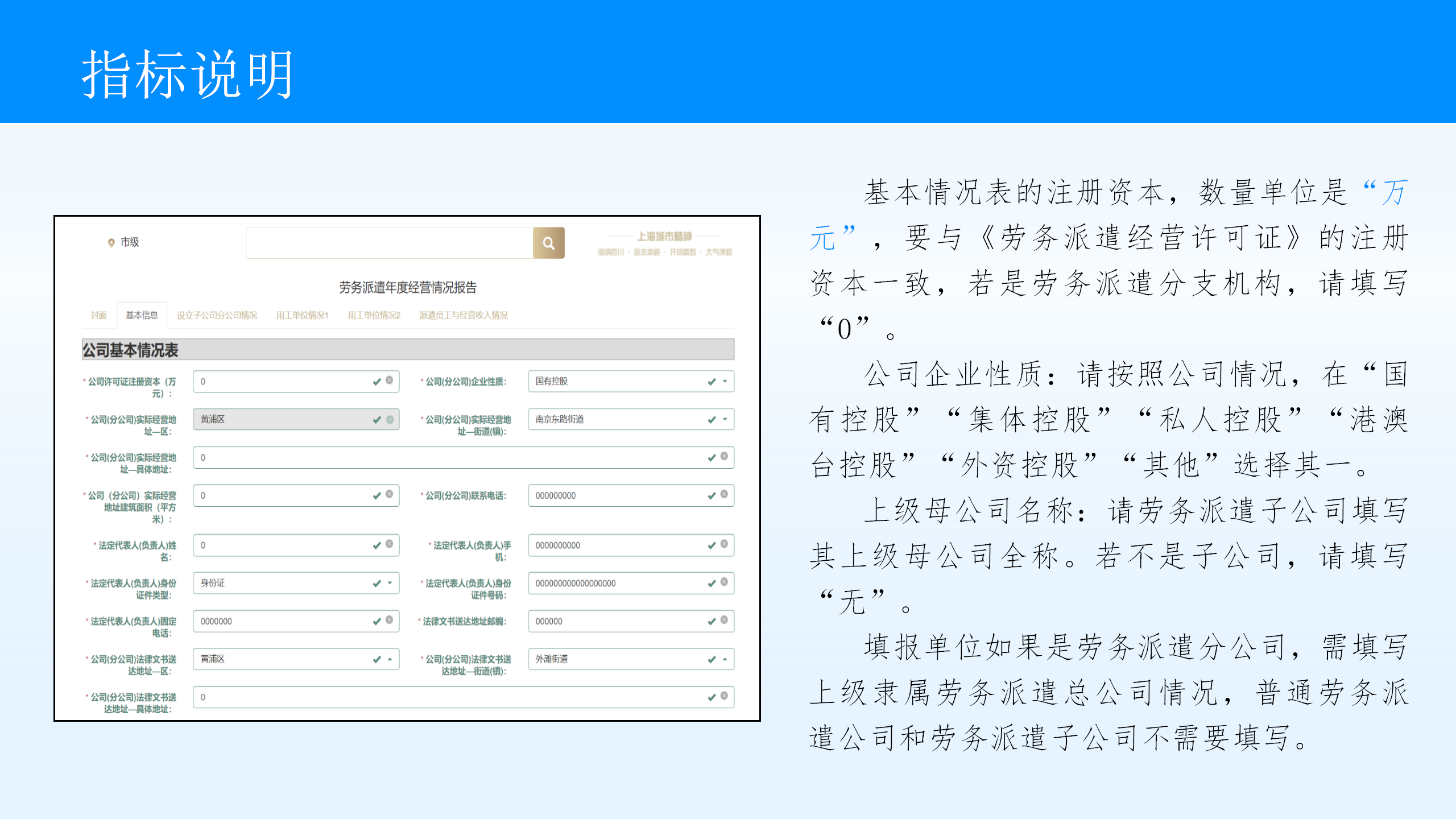The height and width of the screenshot is (819, 1456).
Task: Click the search magnifier button
Action: tap(548, 243)
